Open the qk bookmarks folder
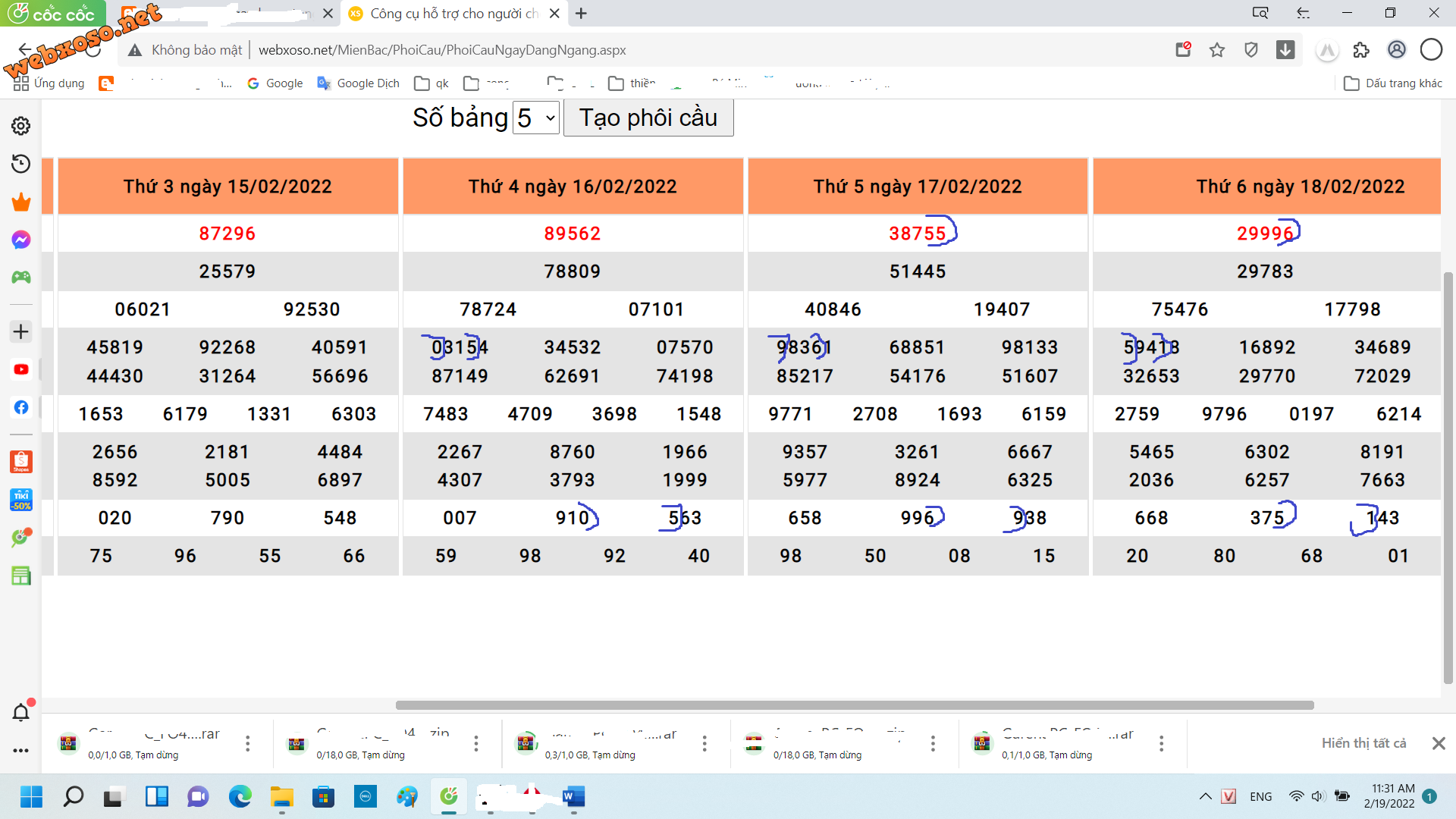The height and width of the screenshot is (819, 1456). tap(431, 83)
